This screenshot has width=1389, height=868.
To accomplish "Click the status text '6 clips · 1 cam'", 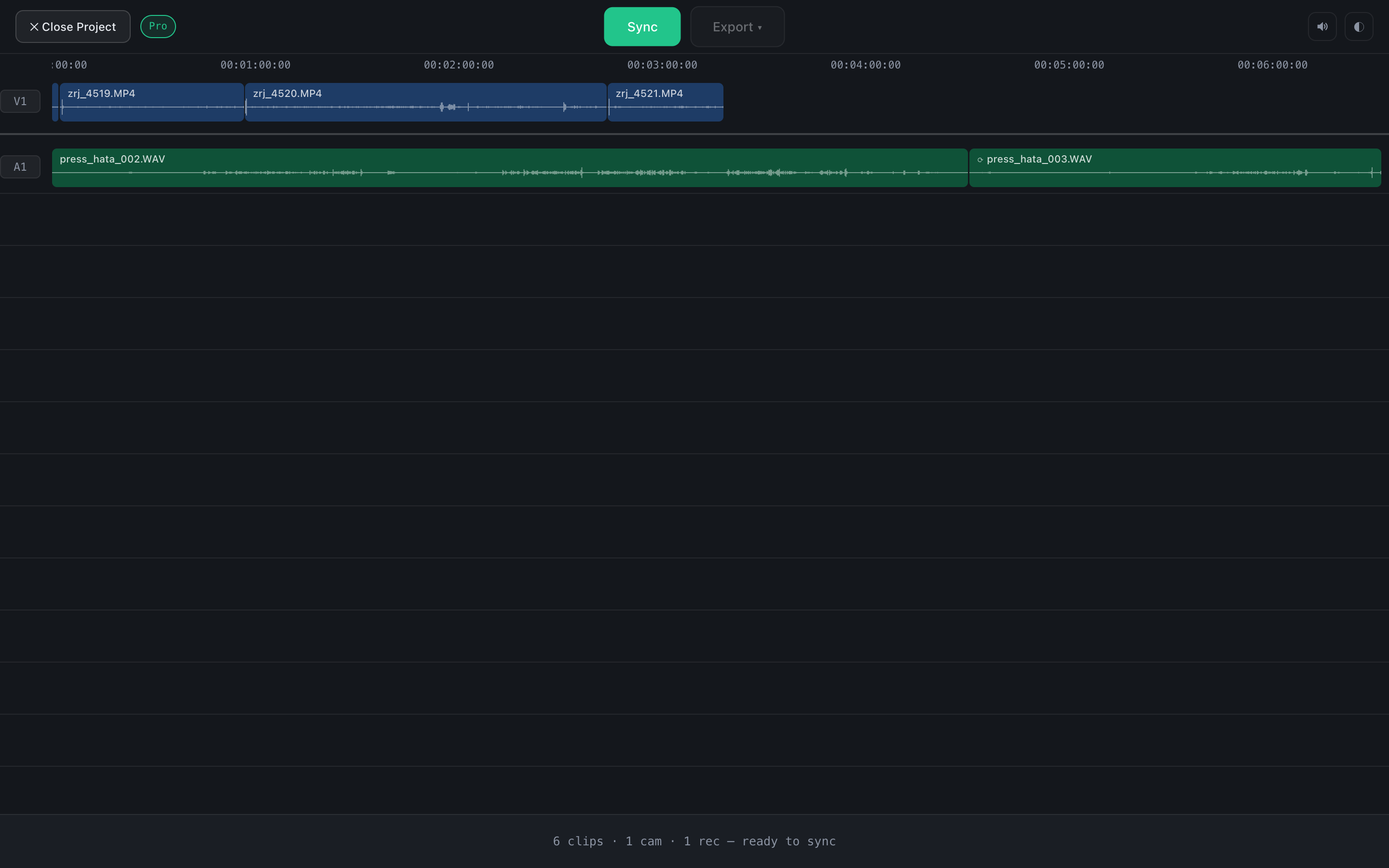I will (x=607, y=841).
